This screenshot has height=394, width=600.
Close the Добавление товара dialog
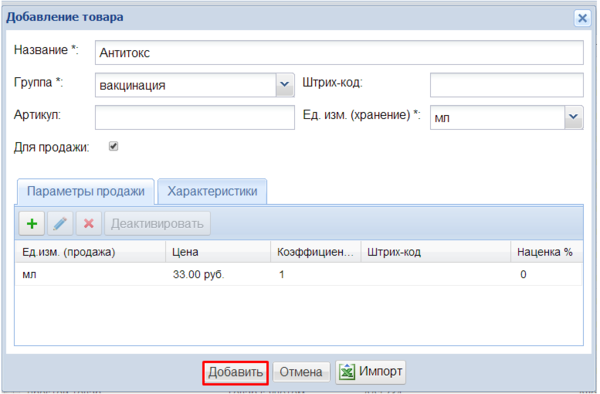582,18
